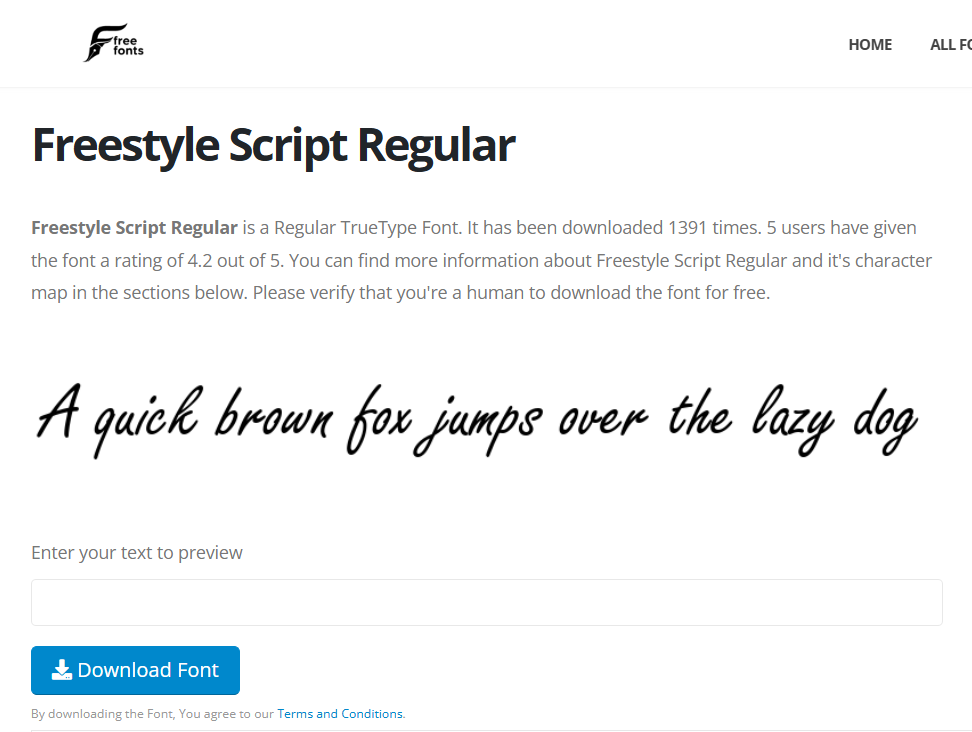This screenshot has width=972, height=732.
Task: Focus the preview text input field
Action: click(486, 603)
